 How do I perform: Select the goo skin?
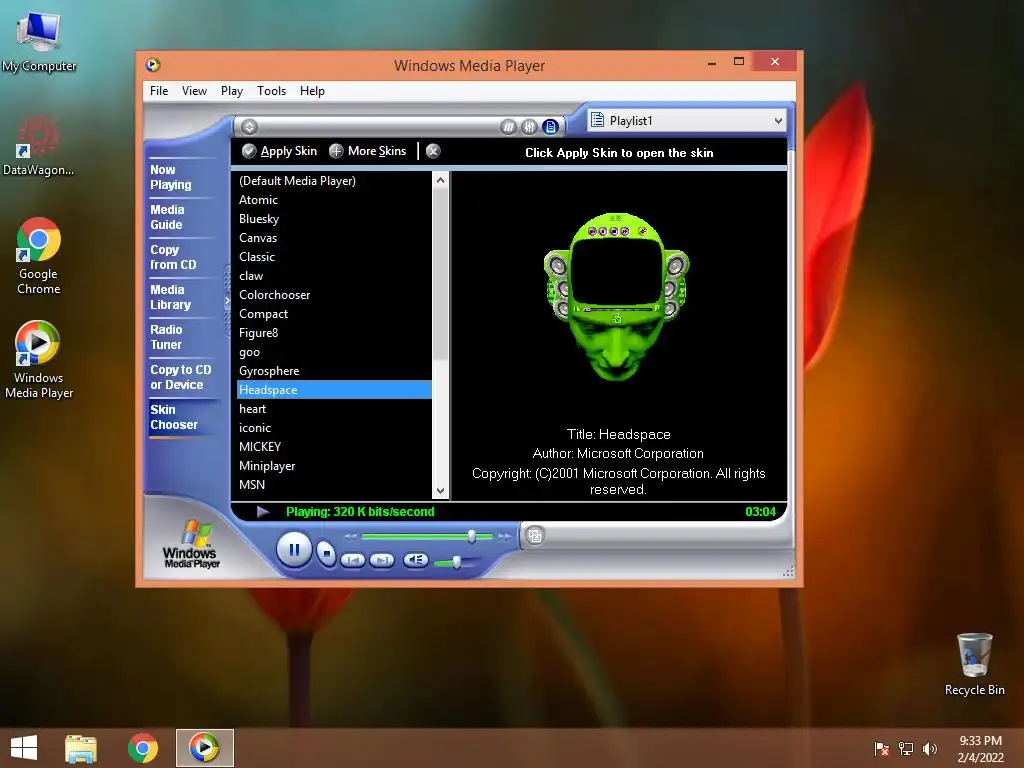coord(334,351)
